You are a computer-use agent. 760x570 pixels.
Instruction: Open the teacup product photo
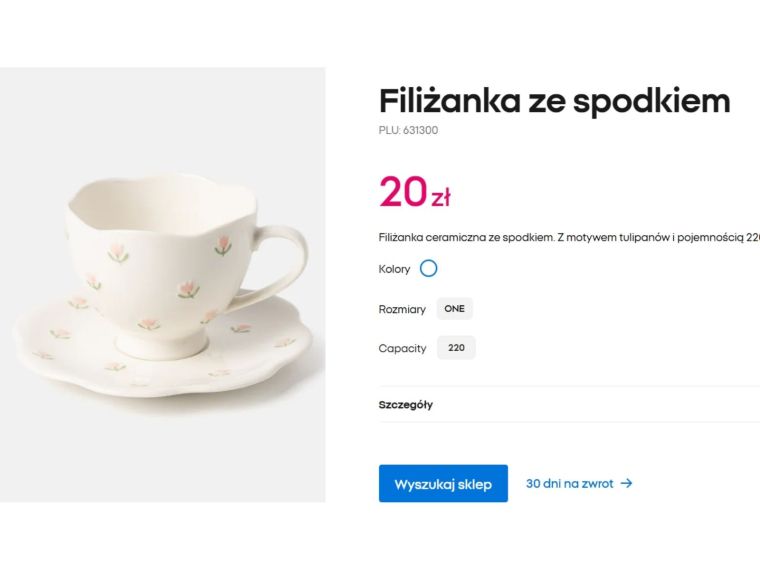[162, 285]
